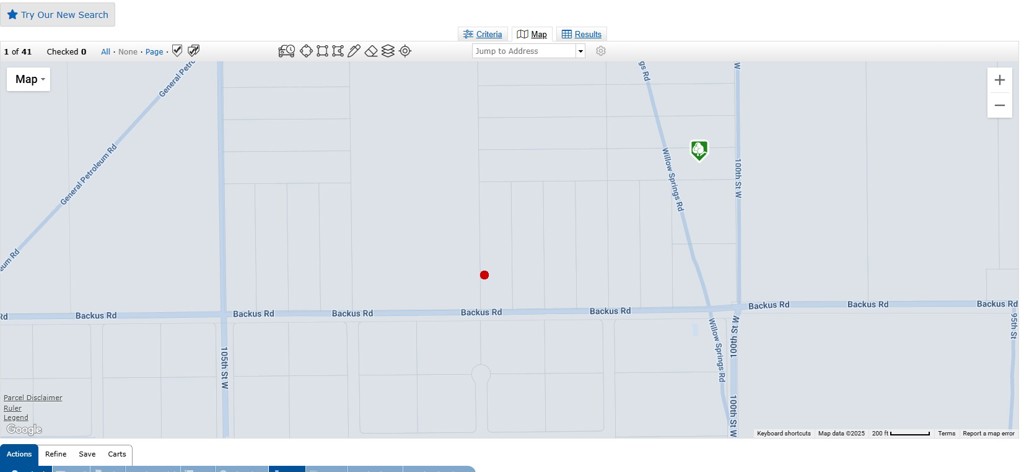Viewport: 1024px width, 472px height.
Task: Check the single checkmark selection box
Action: pyautogui.click(x=177, y=51)
